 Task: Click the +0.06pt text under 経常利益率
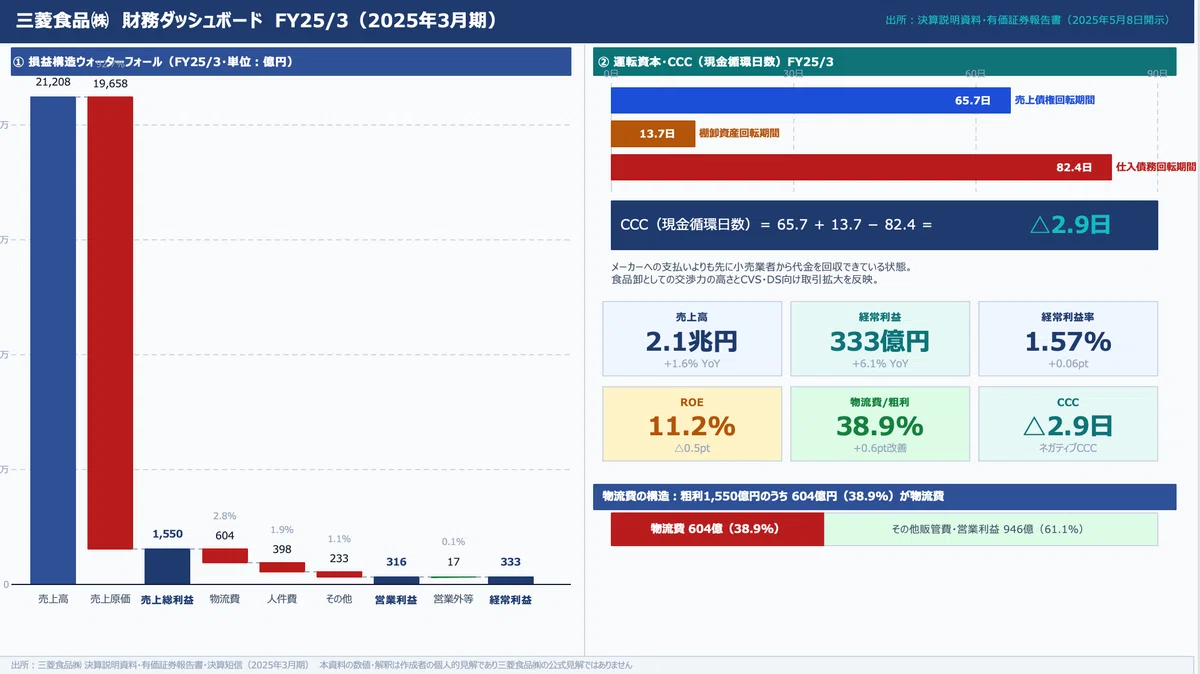[1068, 364]
